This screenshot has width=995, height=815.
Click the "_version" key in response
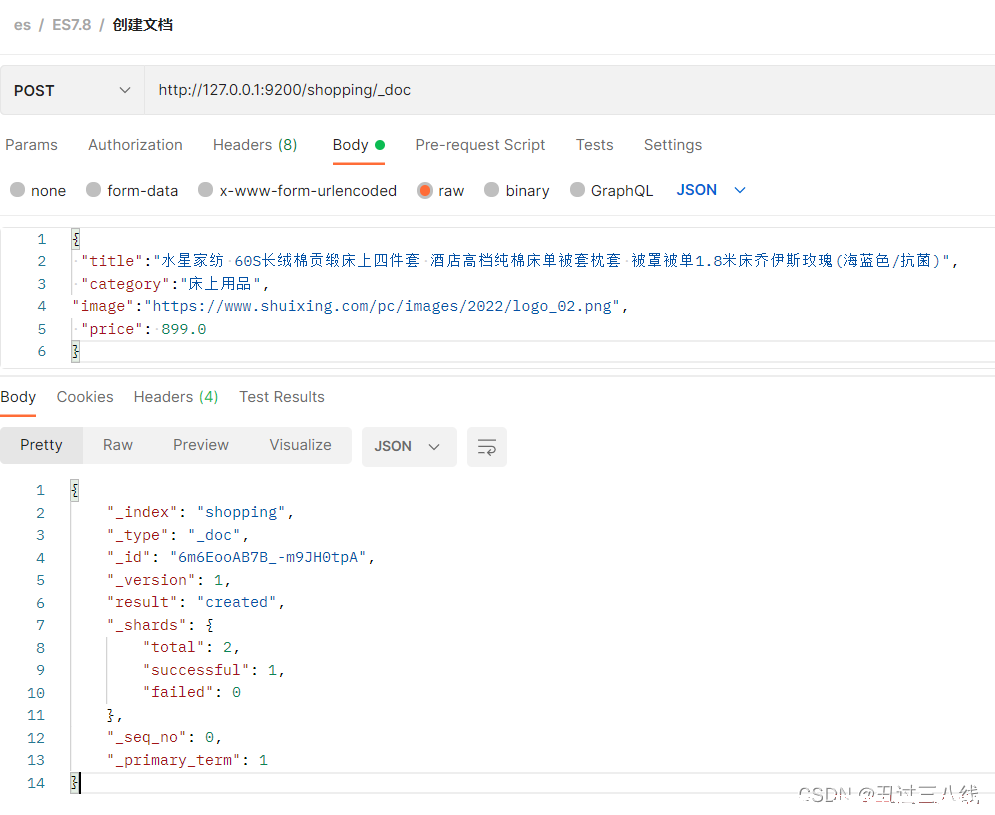point(151,580)
